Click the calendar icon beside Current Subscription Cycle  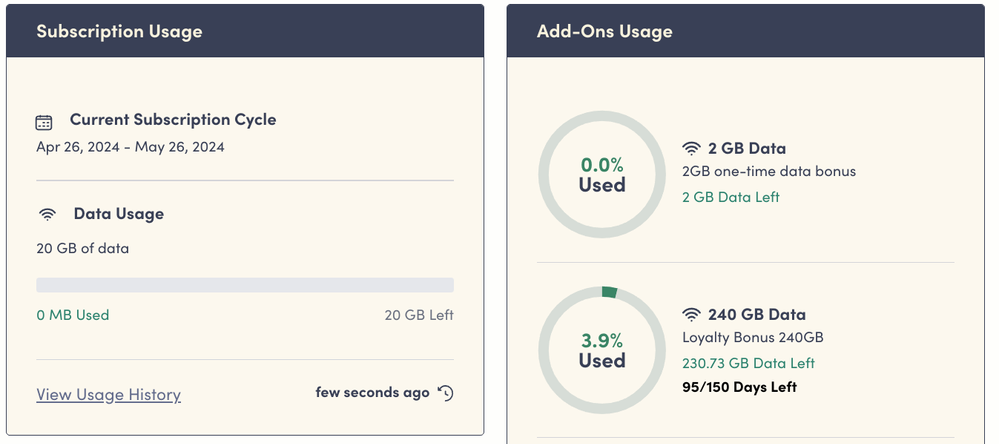(x=44, y=122)
